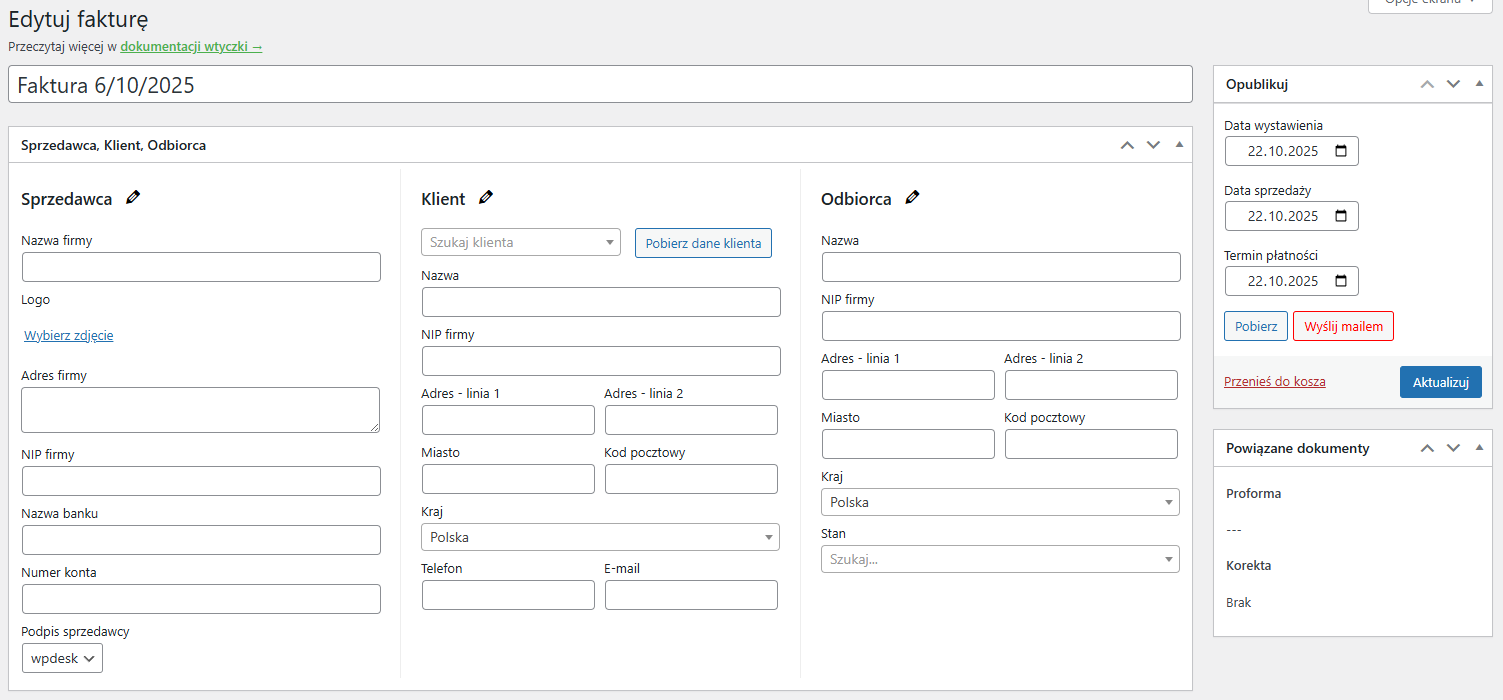Click the Pobierz dane klienta button
This screenshot has height=700, width=1503.
703,243
